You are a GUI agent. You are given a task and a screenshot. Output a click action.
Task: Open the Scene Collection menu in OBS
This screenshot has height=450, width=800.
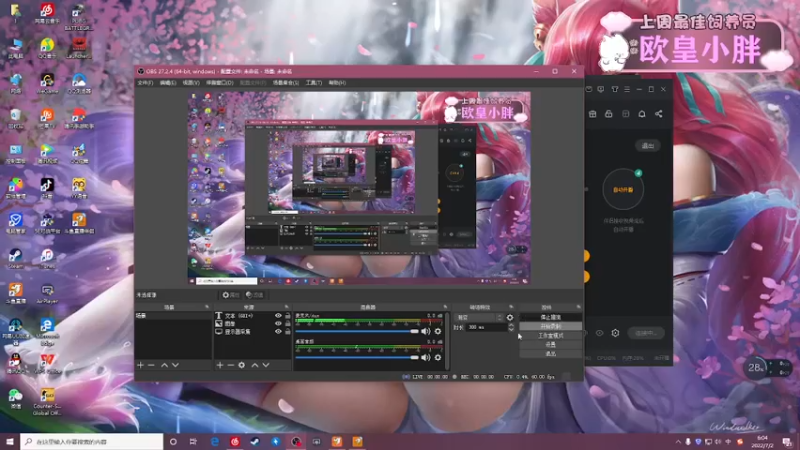[286, 83]
